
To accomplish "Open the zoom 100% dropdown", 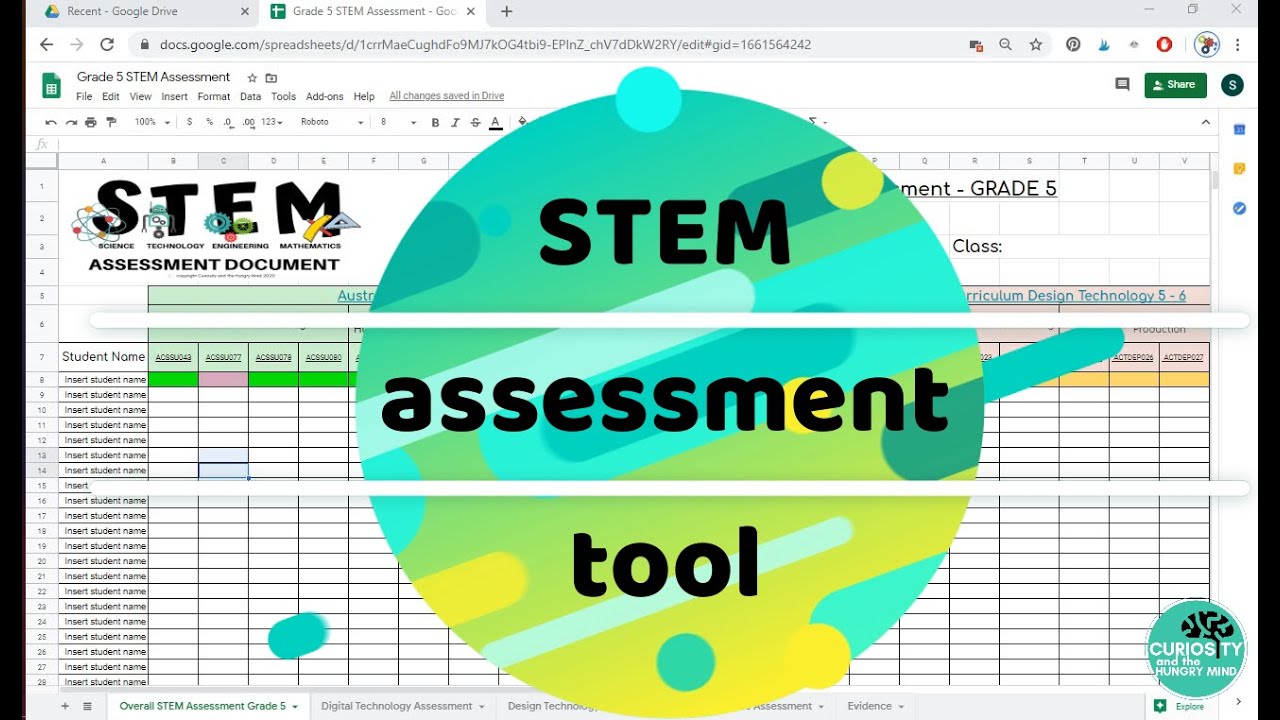I will click(x=150, y=122).
